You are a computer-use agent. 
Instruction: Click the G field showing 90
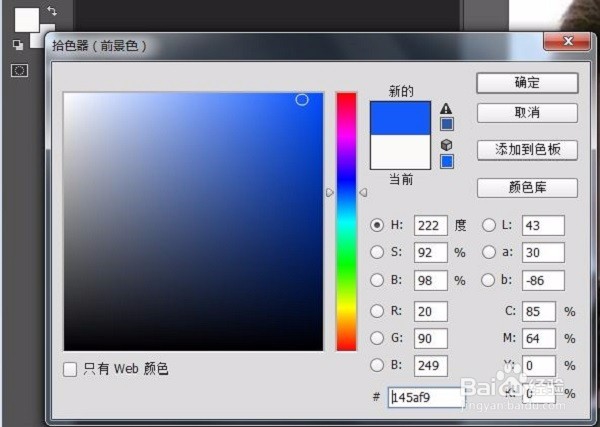coord(430,338)
